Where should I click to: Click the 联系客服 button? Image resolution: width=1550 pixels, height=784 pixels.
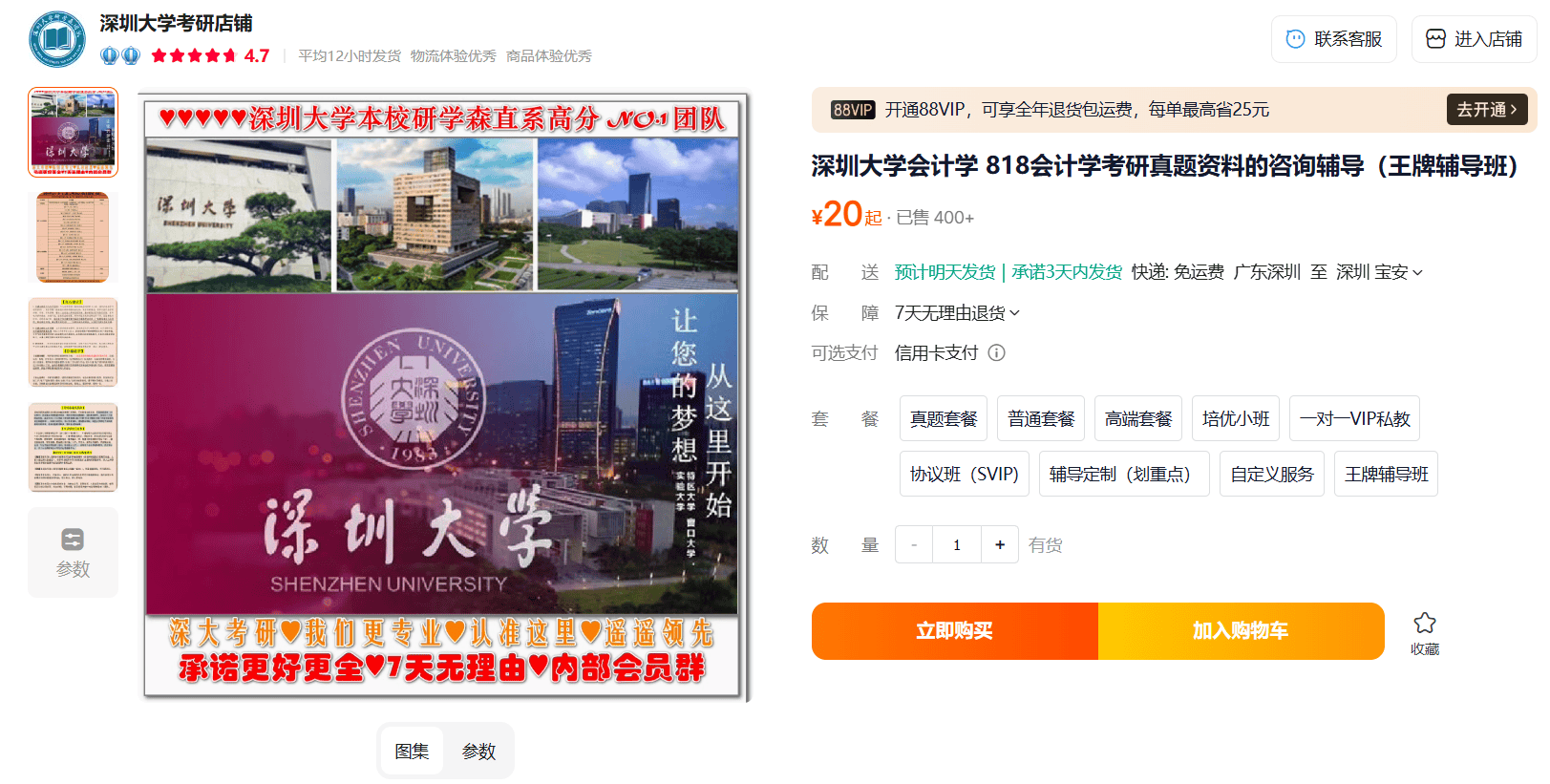(1334, 39)
